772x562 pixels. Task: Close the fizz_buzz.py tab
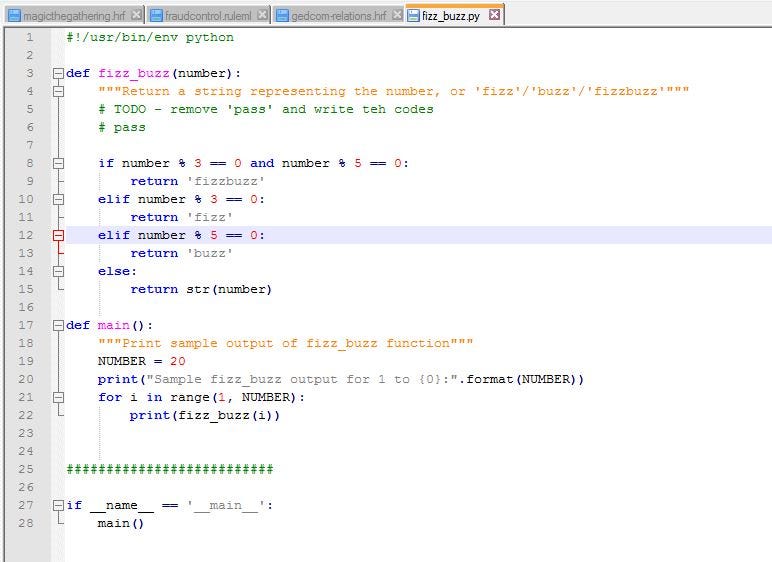(494, 15)
